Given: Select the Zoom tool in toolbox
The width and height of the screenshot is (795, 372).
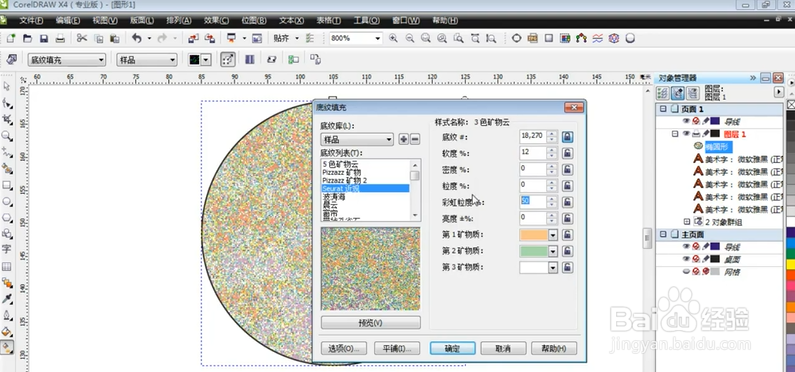Looking at the screenshot, I should [x=7, y=136].
